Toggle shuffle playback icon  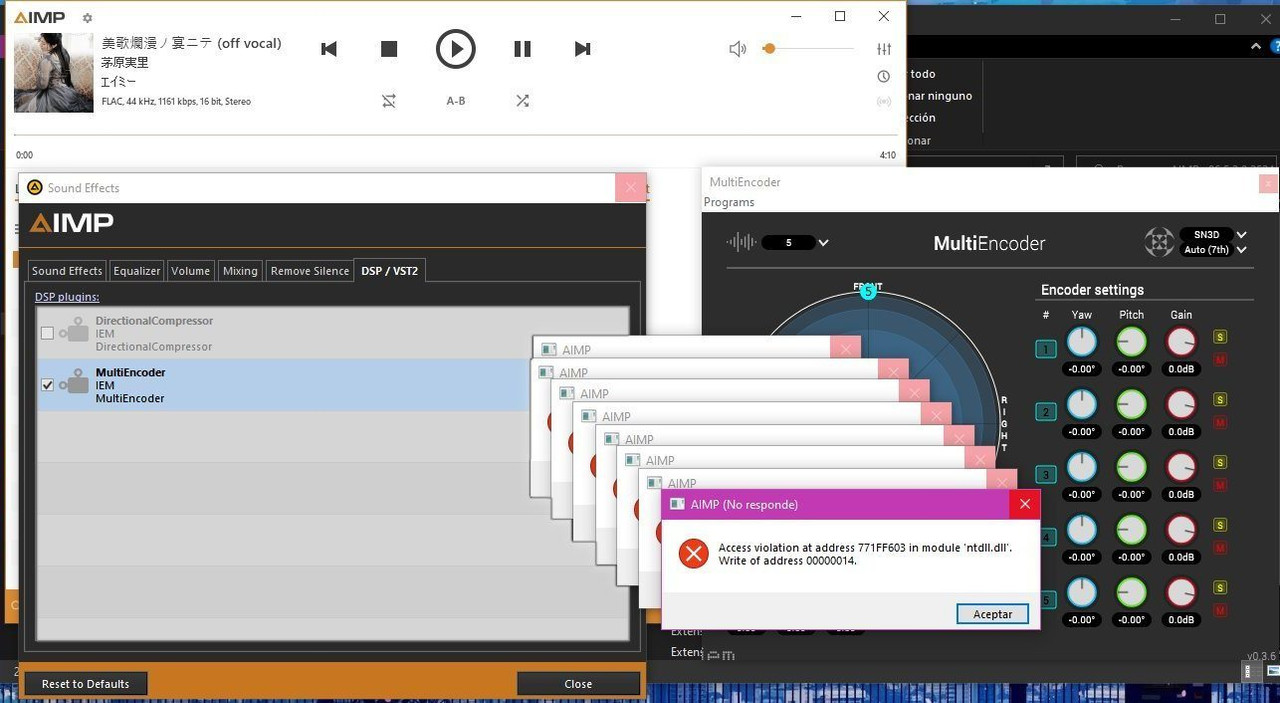point(522,101)
